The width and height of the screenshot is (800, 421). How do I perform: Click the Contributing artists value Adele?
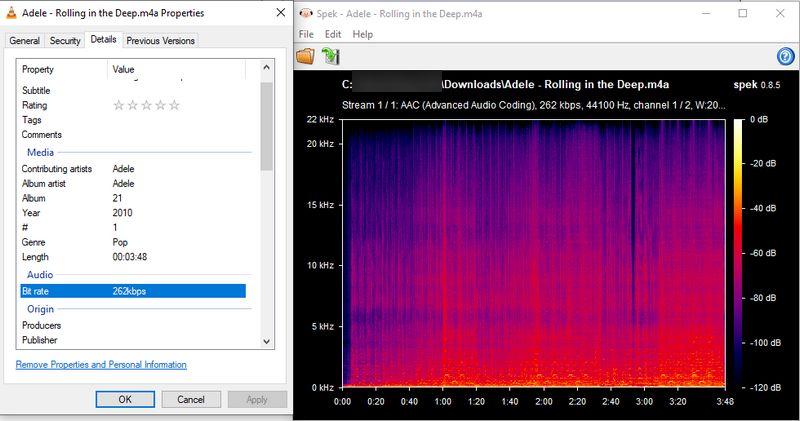(123, 168)
